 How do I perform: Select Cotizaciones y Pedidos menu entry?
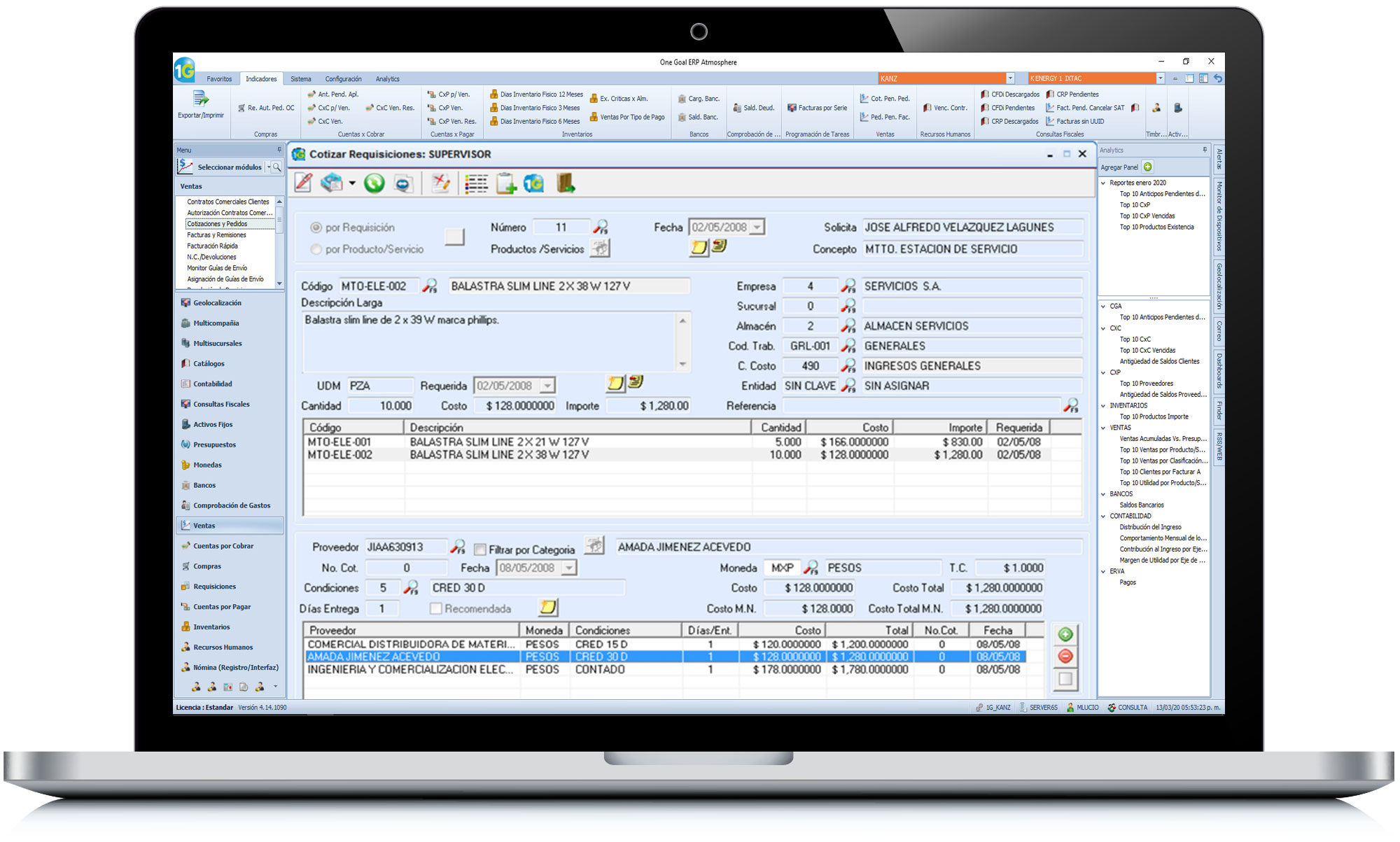[x=230, y=224]
